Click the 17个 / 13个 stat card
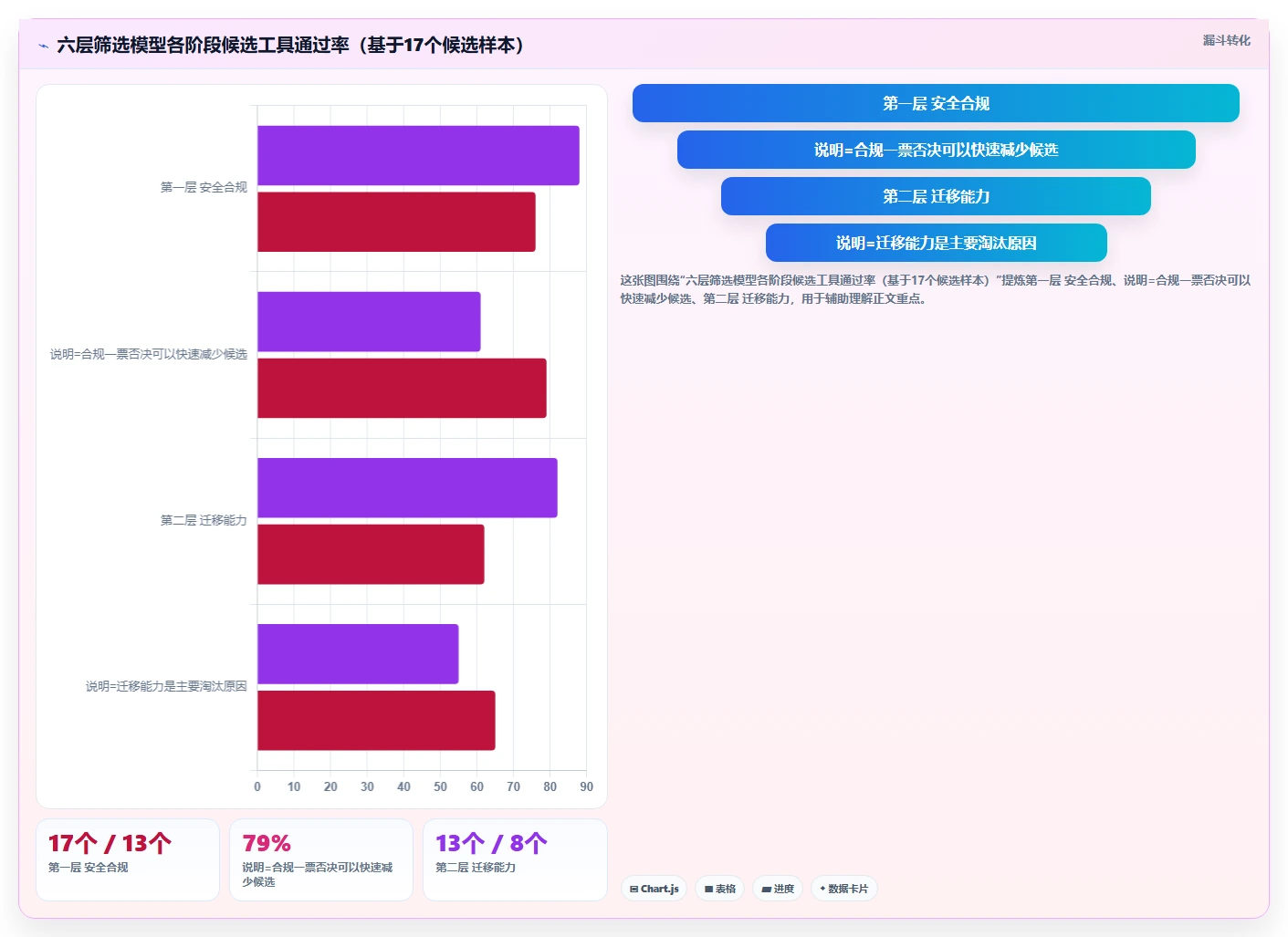Screen dimensions: 1288x937 point(128,859)
